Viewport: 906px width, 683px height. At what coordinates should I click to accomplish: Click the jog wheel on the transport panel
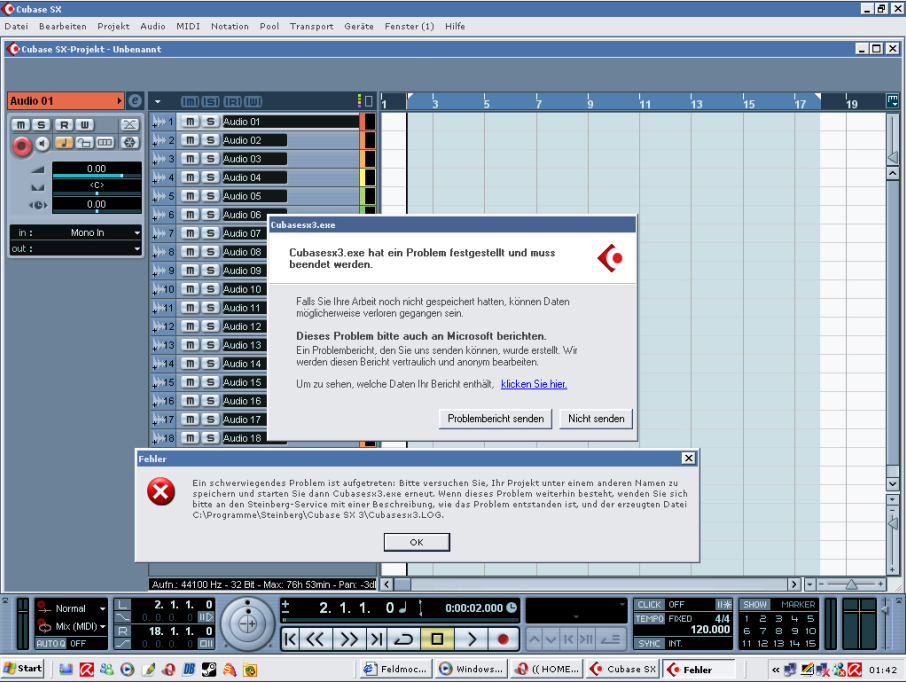click(248, 624)
